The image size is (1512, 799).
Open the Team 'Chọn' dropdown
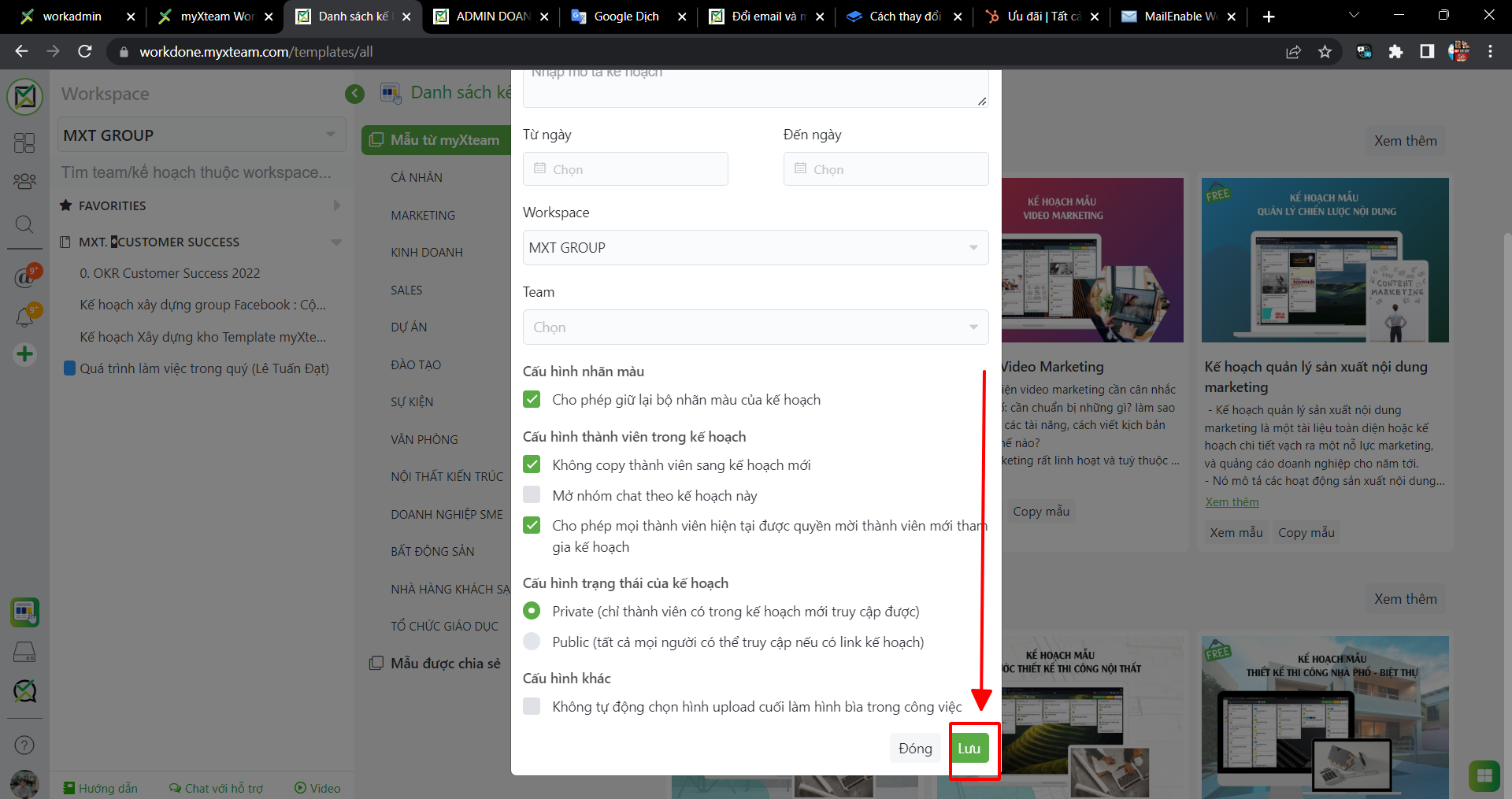point(755,327)
